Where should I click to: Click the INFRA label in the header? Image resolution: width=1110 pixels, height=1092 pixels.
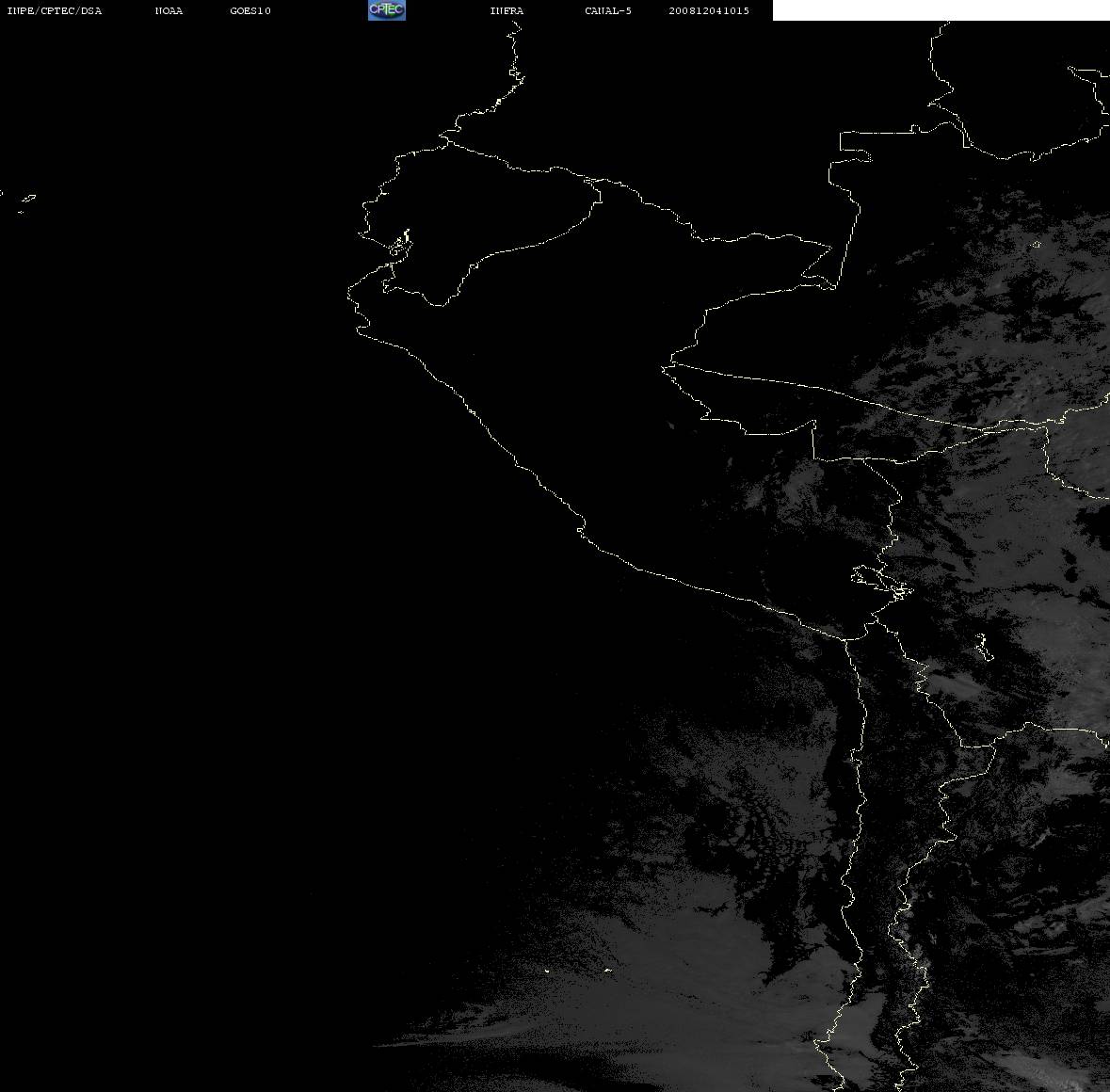click(x=507, y=10)
